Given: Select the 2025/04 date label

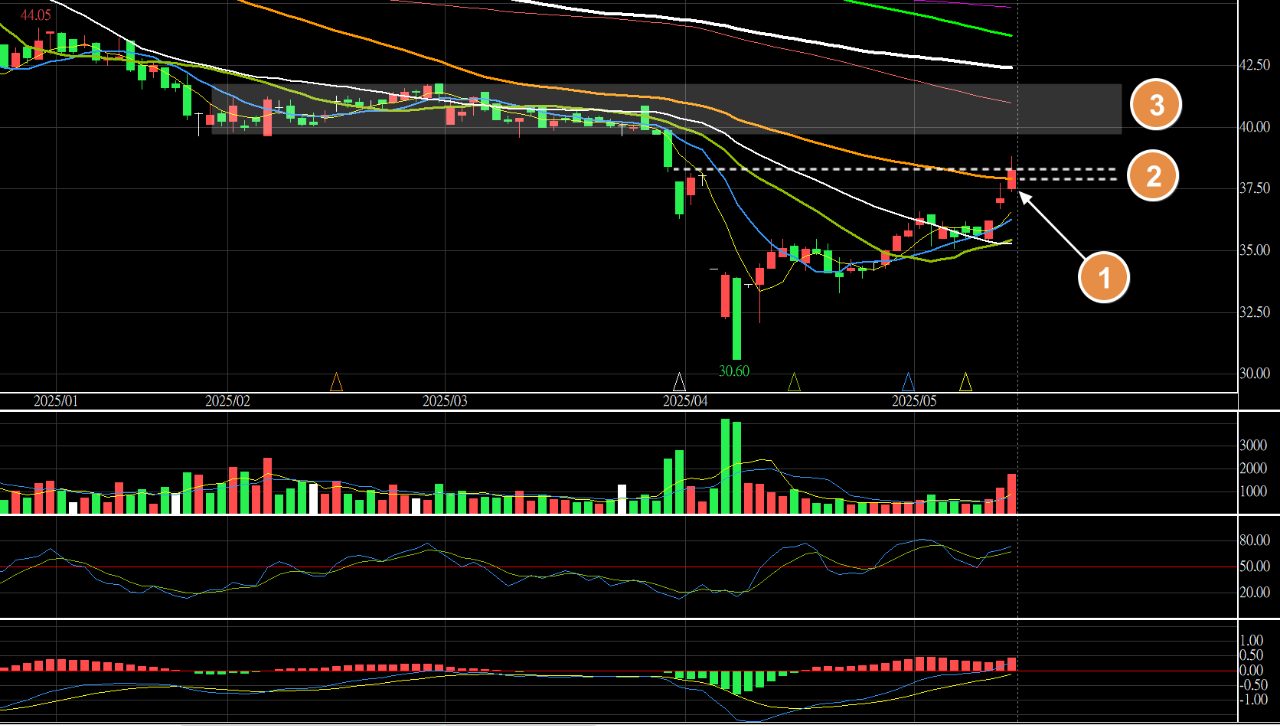Looking at the screenshot, I should click(x=686, y=401).
